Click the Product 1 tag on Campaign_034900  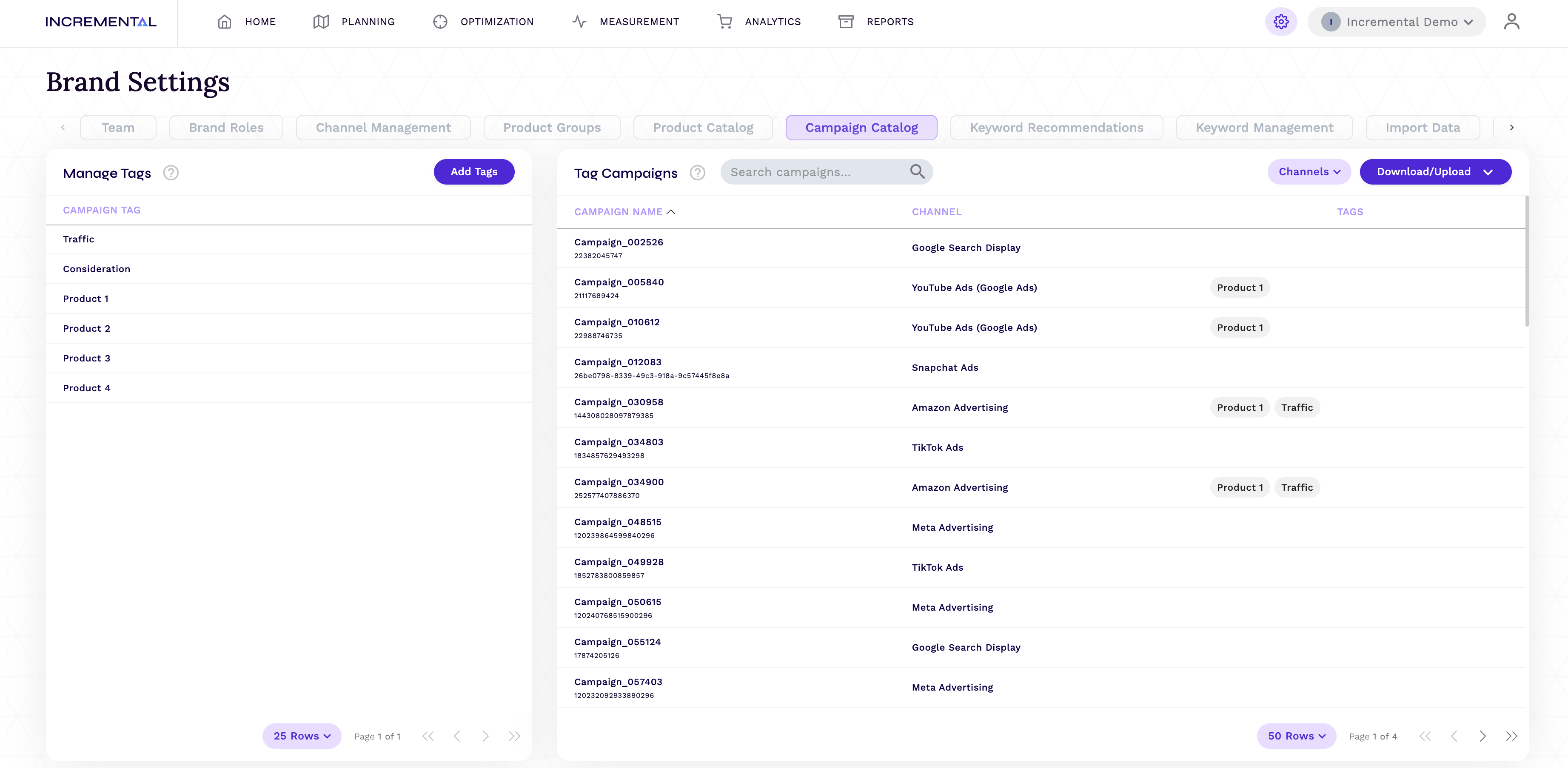(x=1240, y=487)
